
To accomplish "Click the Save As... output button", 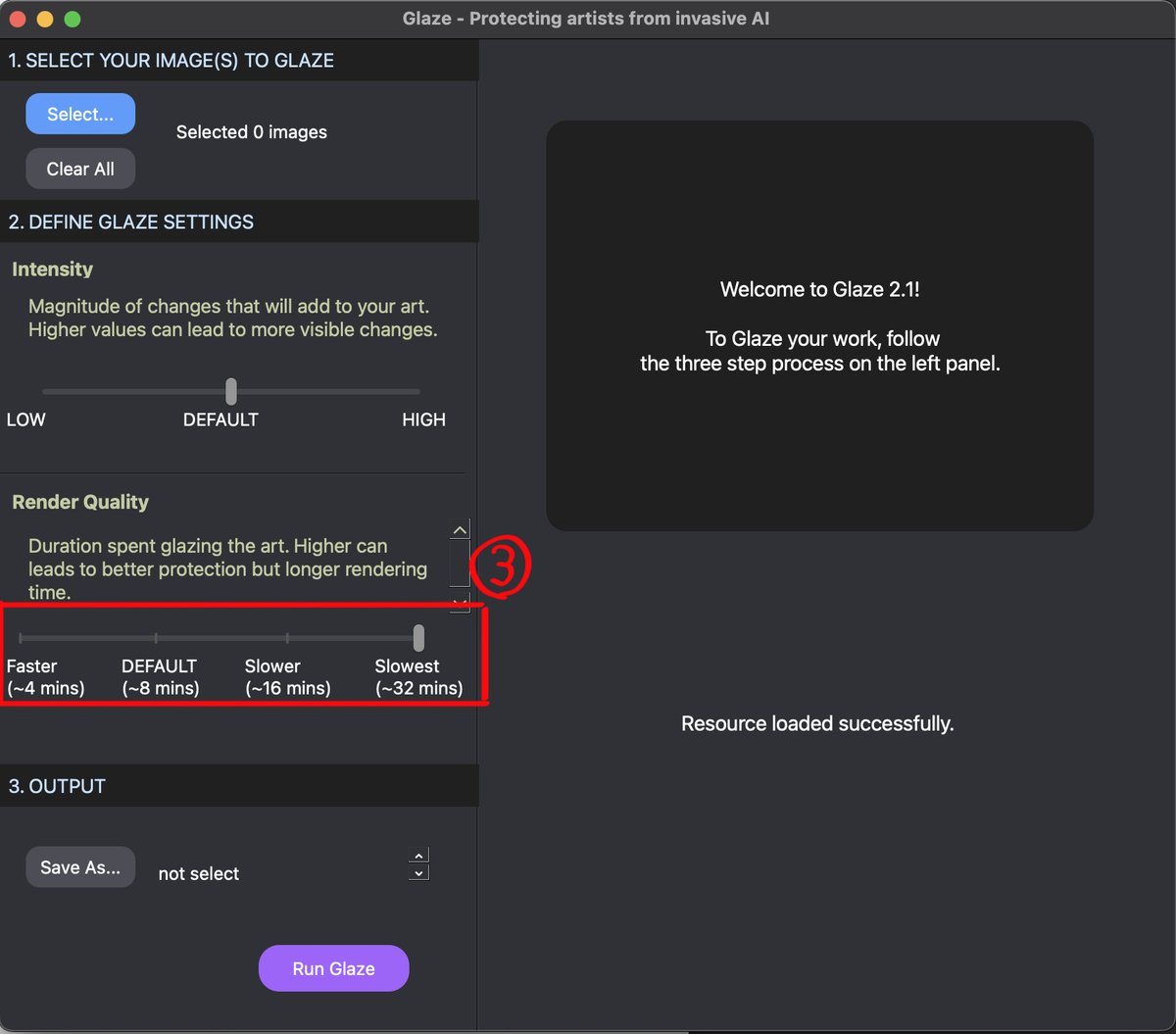I will click(x=80, y=867).
